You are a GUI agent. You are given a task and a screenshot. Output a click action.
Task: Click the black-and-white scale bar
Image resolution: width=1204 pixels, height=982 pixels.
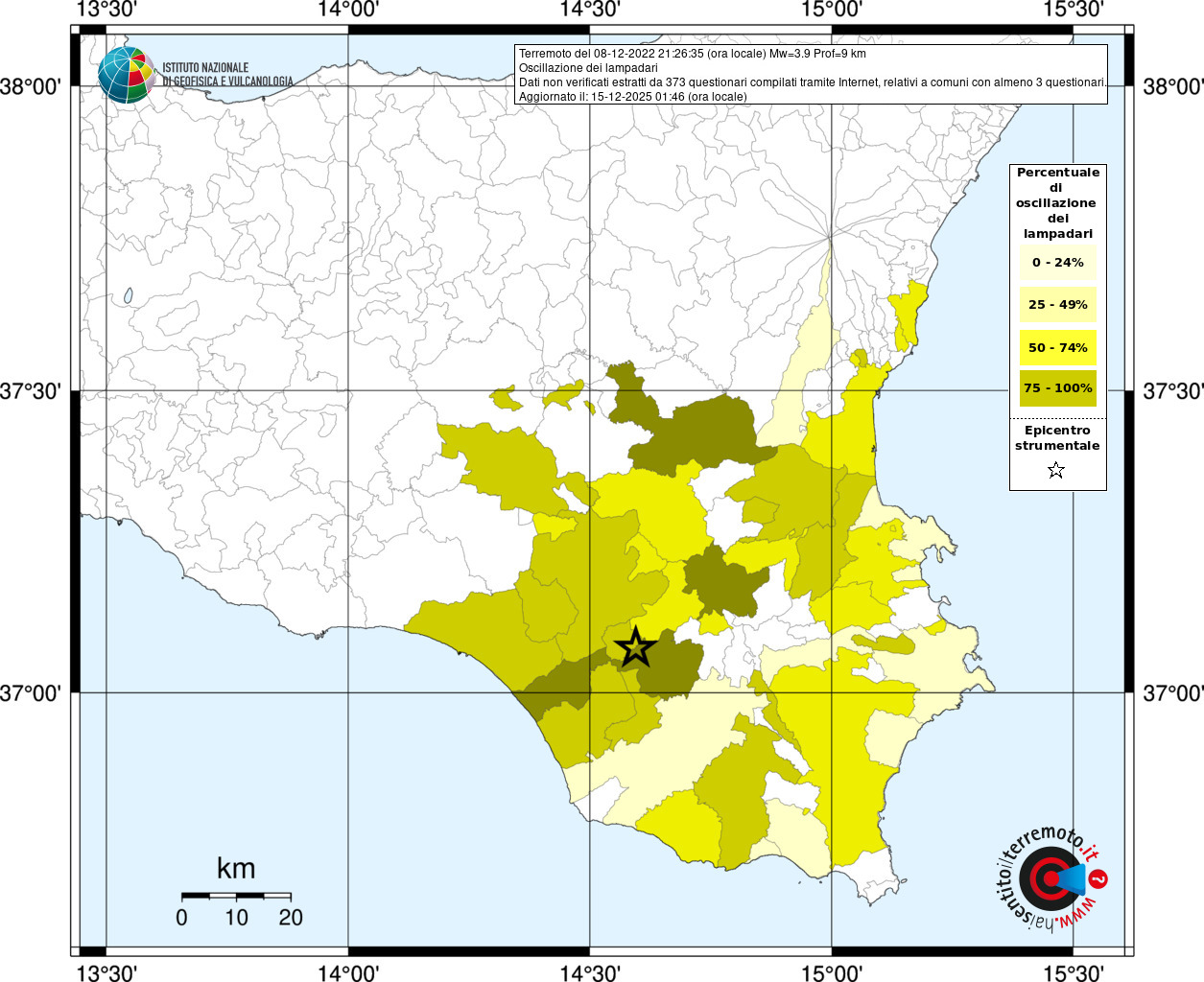pyautogui.click(x=236, y=896)
